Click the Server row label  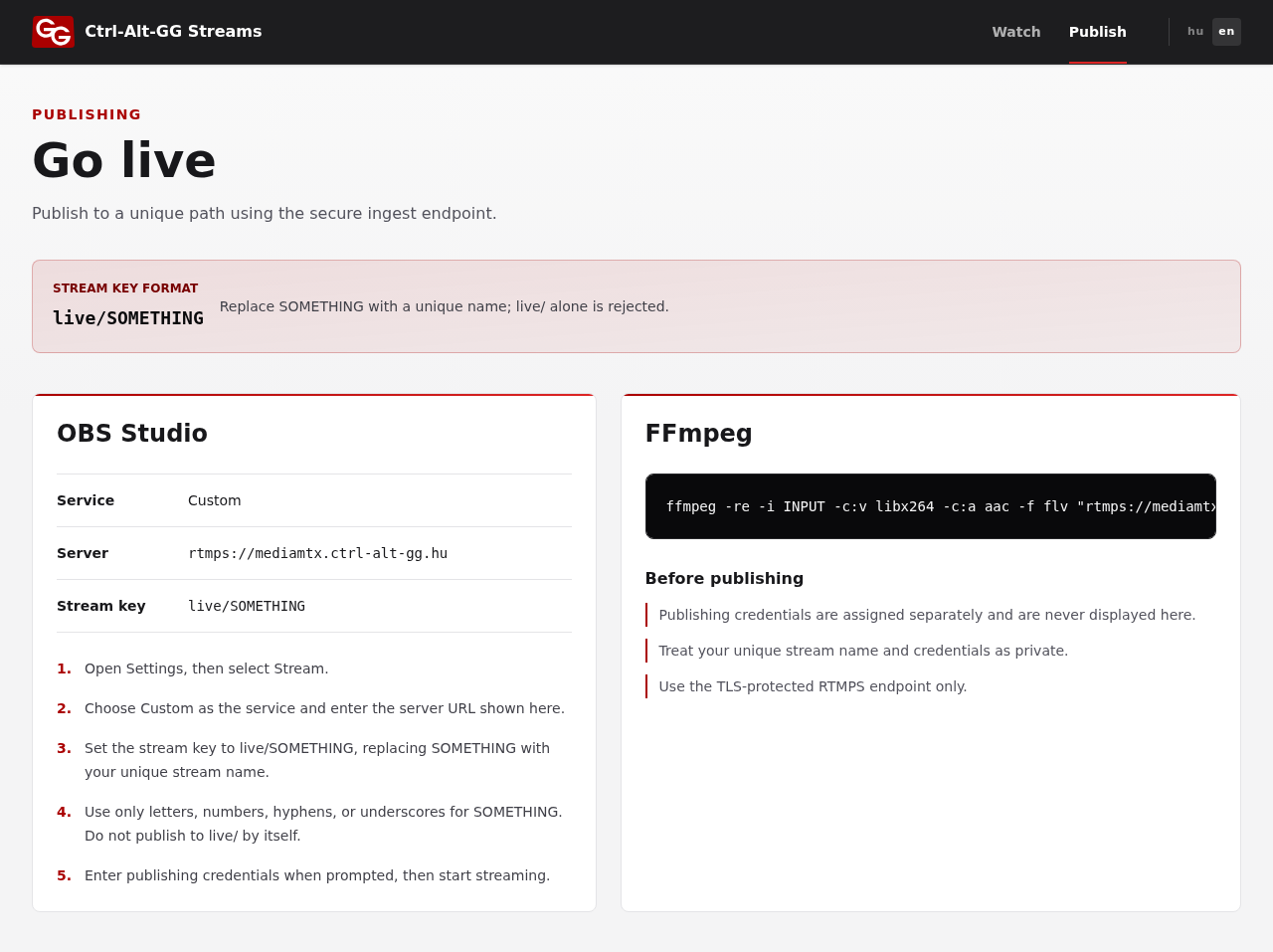click(x=83, y=553)
